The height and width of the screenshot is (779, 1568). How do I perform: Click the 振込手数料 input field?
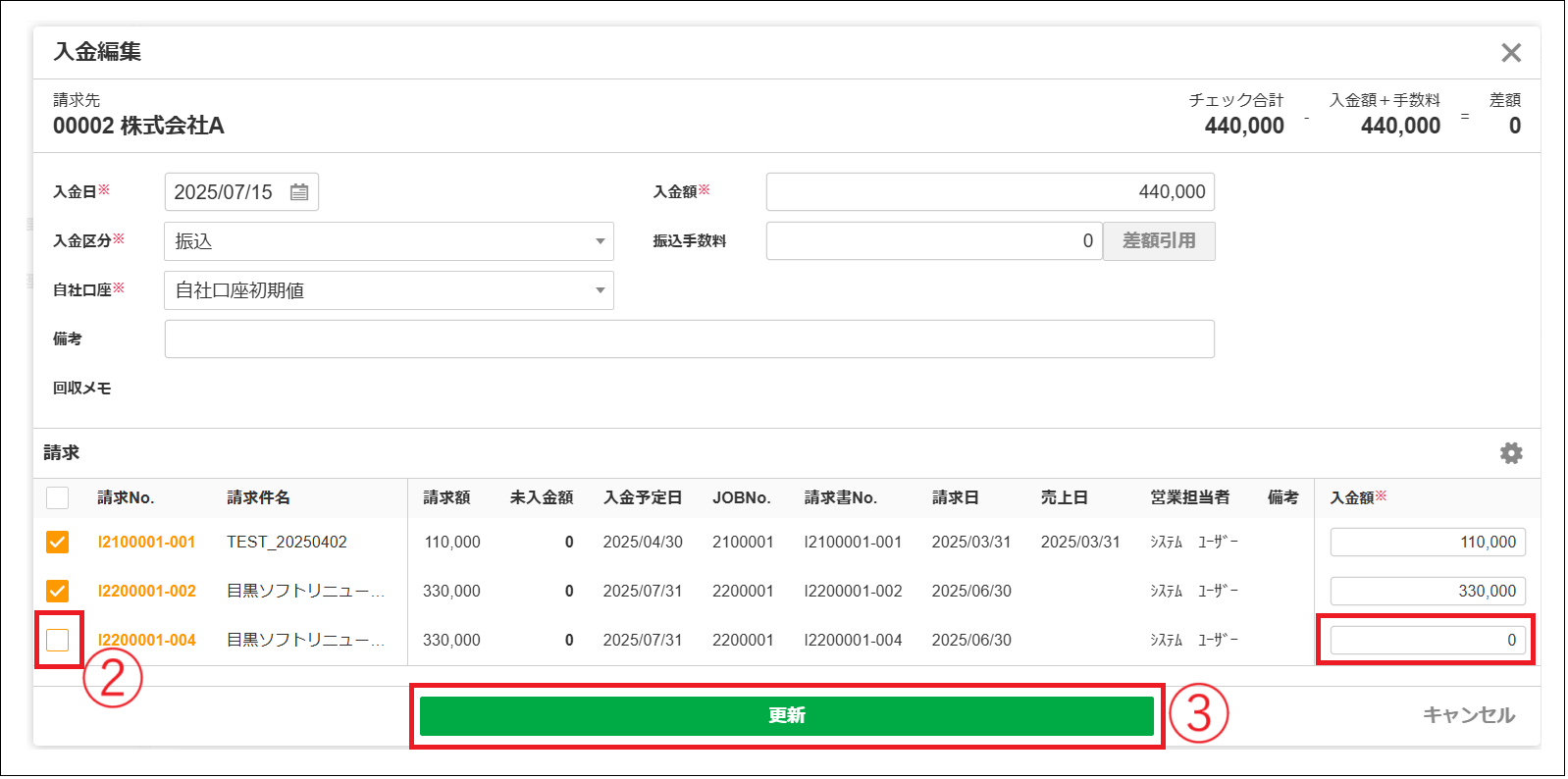pyautogui.click(x=934, y=241)
